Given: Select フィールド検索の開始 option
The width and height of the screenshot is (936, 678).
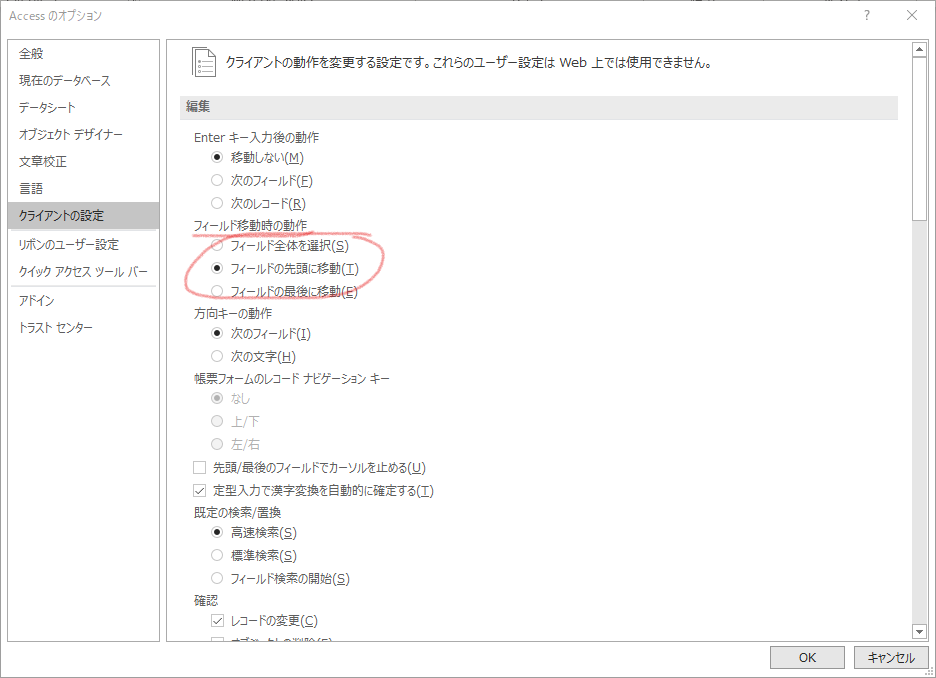Looking at the screenshot, I should tap(217, 578).
